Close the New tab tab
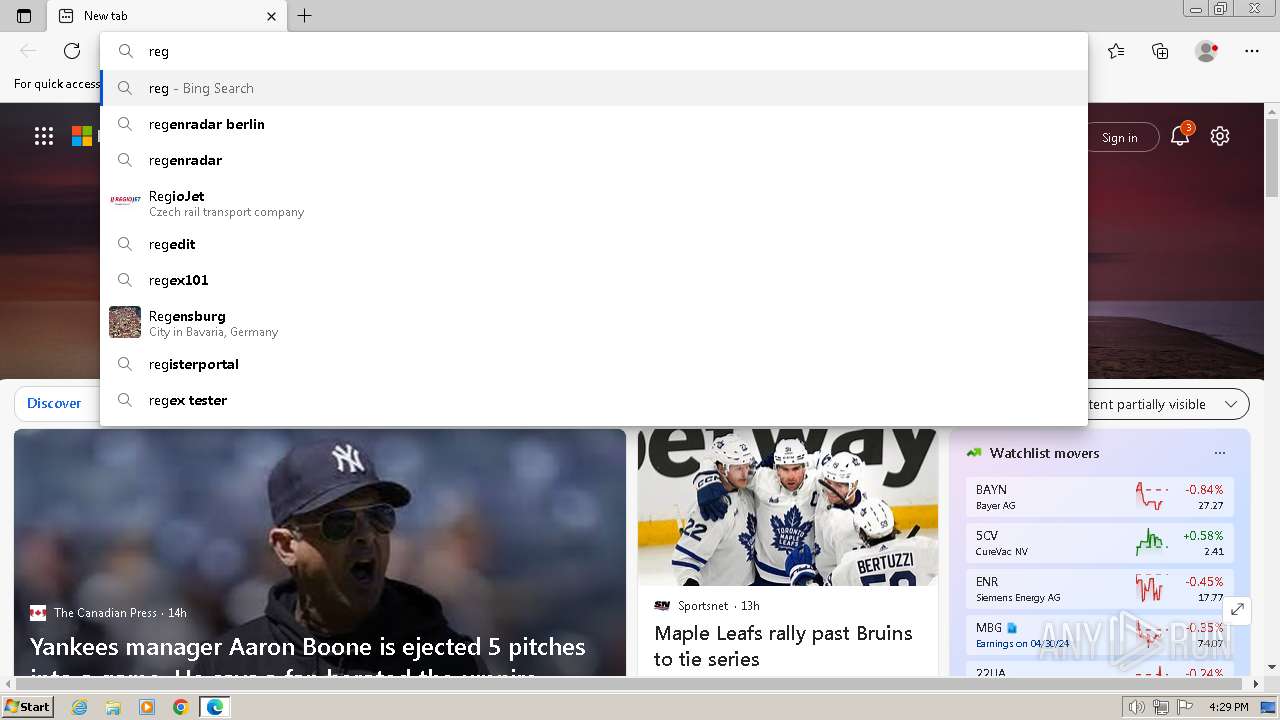Viewport: 1280px width, 720px height. click(x=271, y=16)
